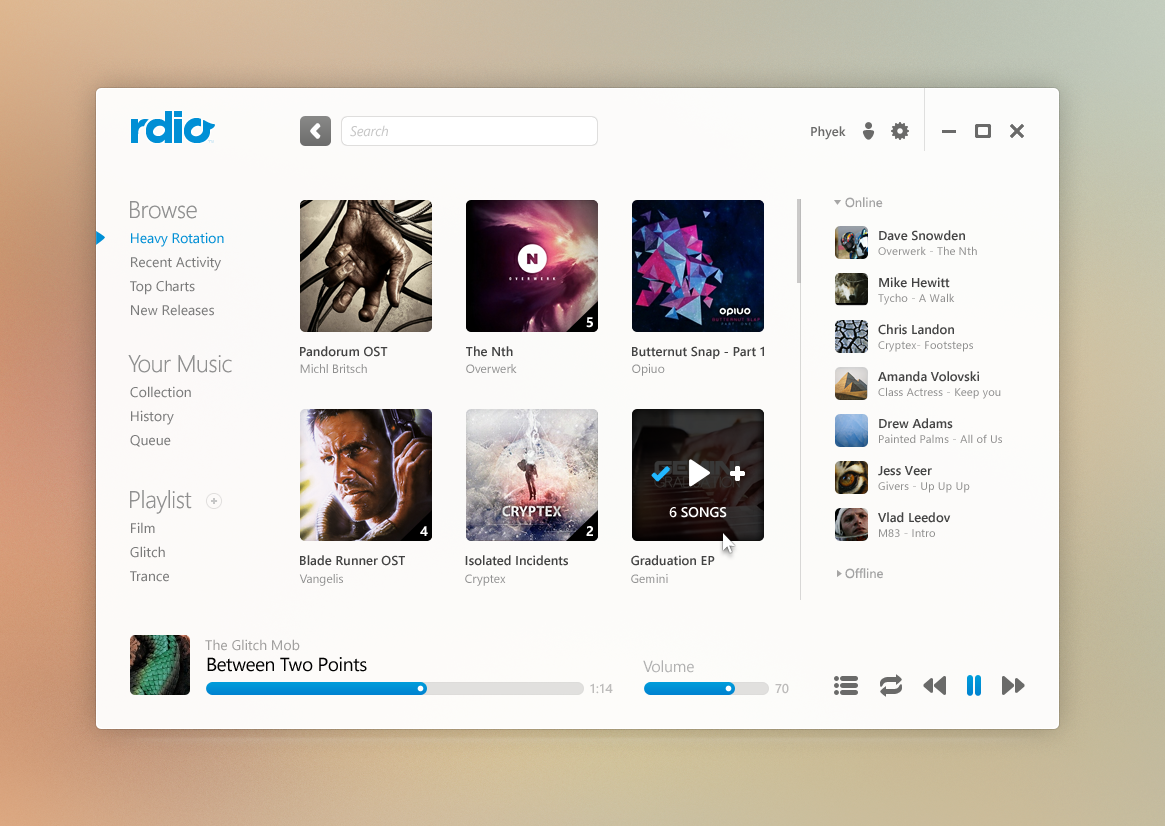Click the search input field
This screenshot has width=1165, height=826.
[x=469, y=131]
